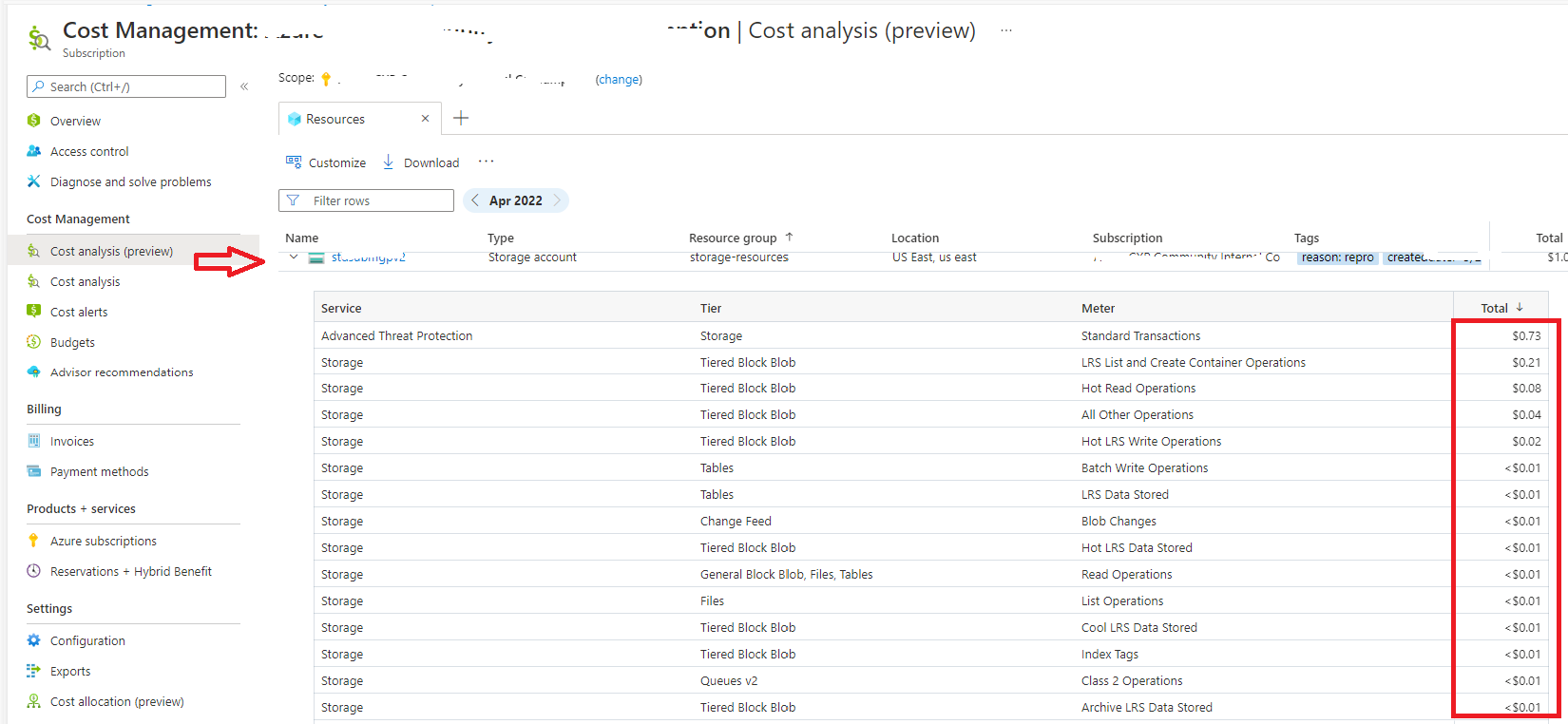Click 'Archive LRS Data Stored' meter
The image size is (1568, 724).
[x=1147, y=707]
